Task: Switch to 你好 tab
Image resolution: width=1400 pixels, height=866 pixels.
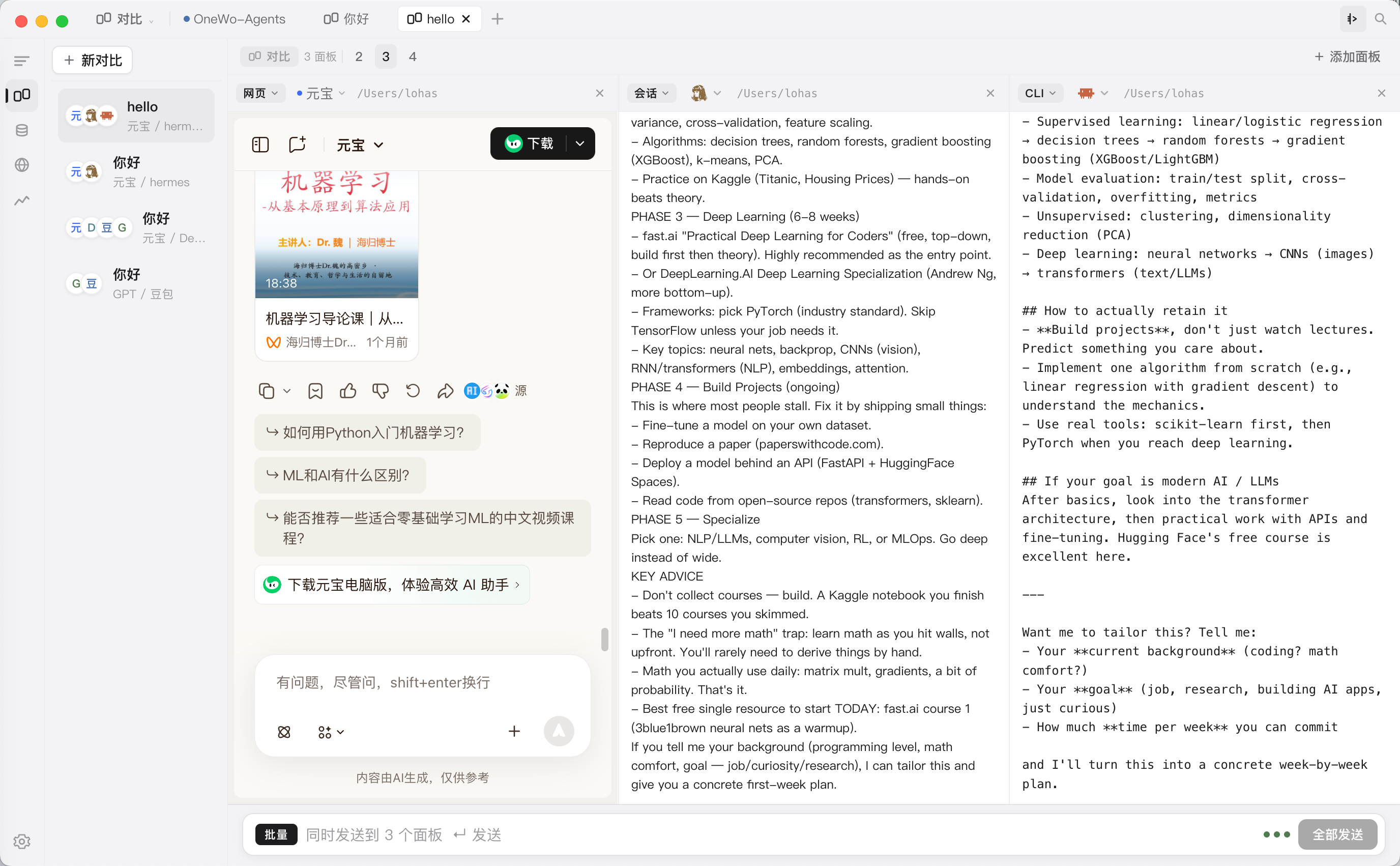Action: click(x=346, y=19)
